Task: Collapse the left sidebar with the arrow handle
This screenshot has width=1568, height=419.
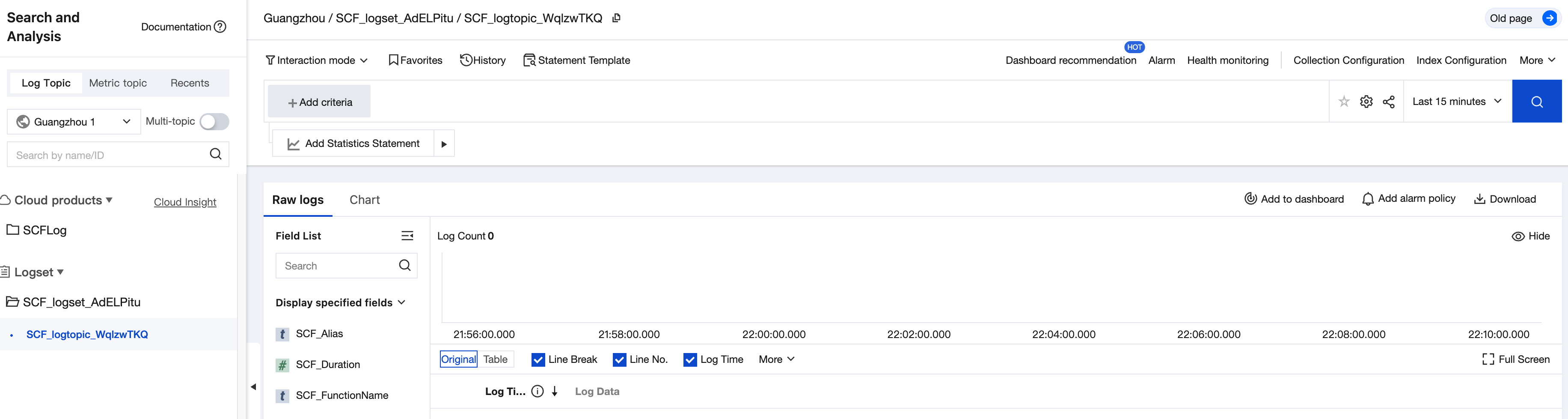Action: click(253, 387)
